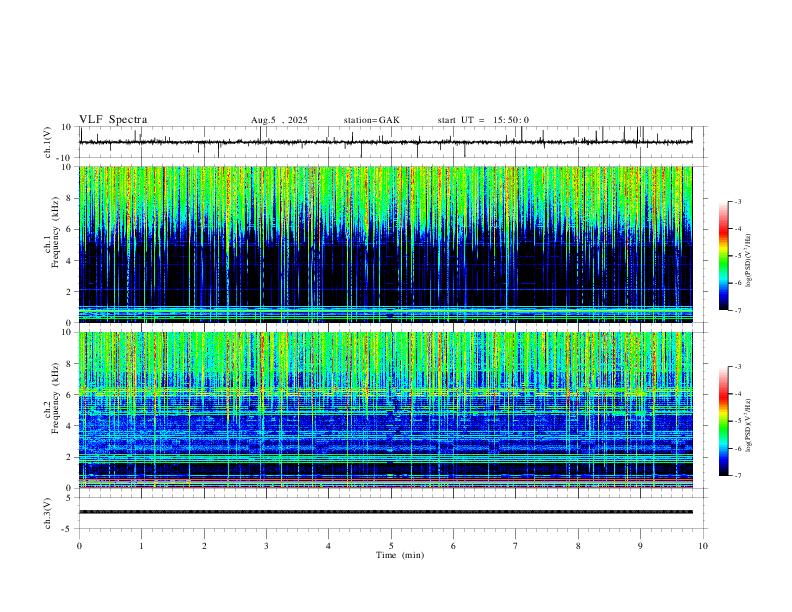Viewport: 792px width, 612px height.
Task: Click the ch.2 colorbar "log(PSD)(V²/Hz)" label
Action: 749,425
